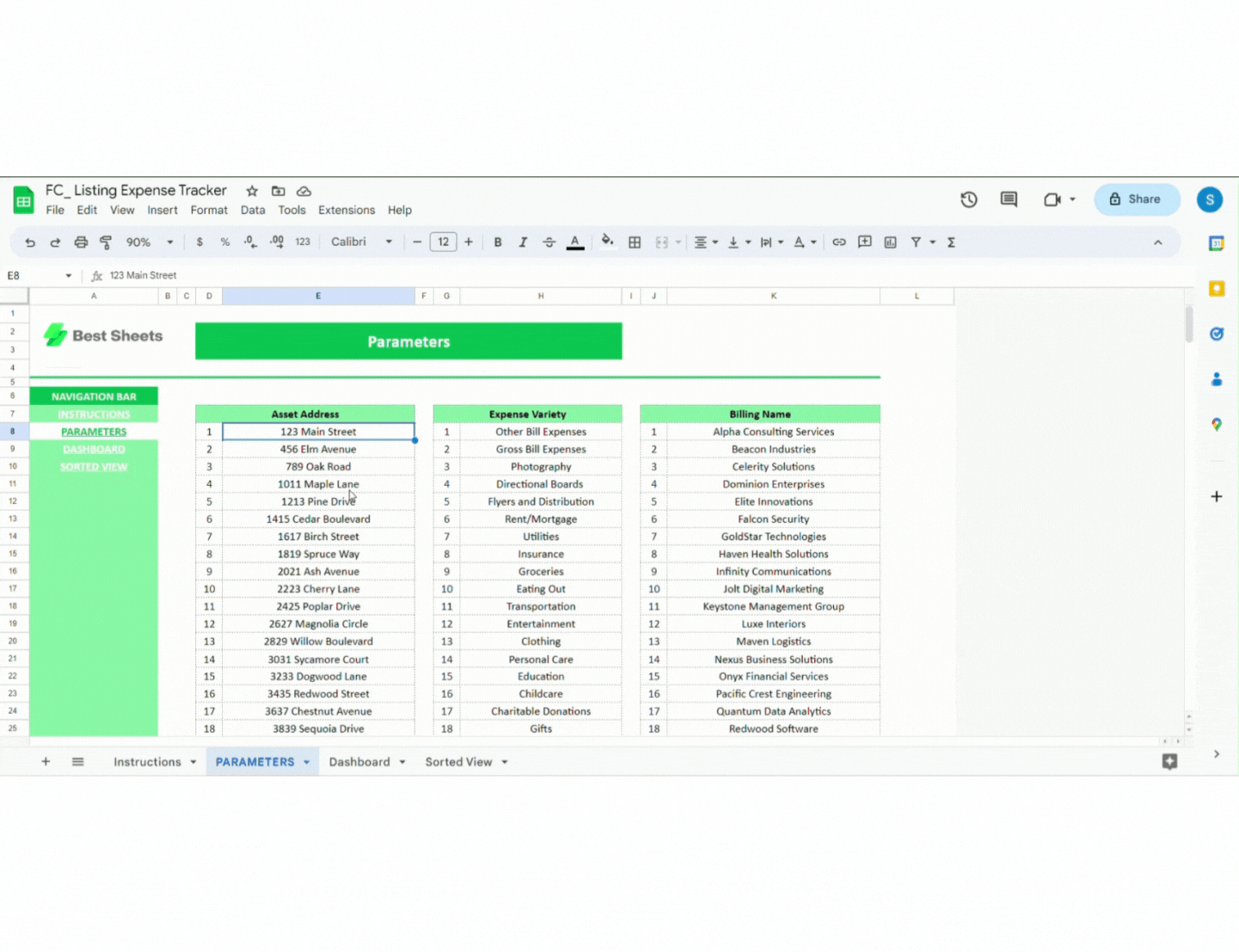Open the filter views dropdown arrow
1239x952 pixels.
933,243
